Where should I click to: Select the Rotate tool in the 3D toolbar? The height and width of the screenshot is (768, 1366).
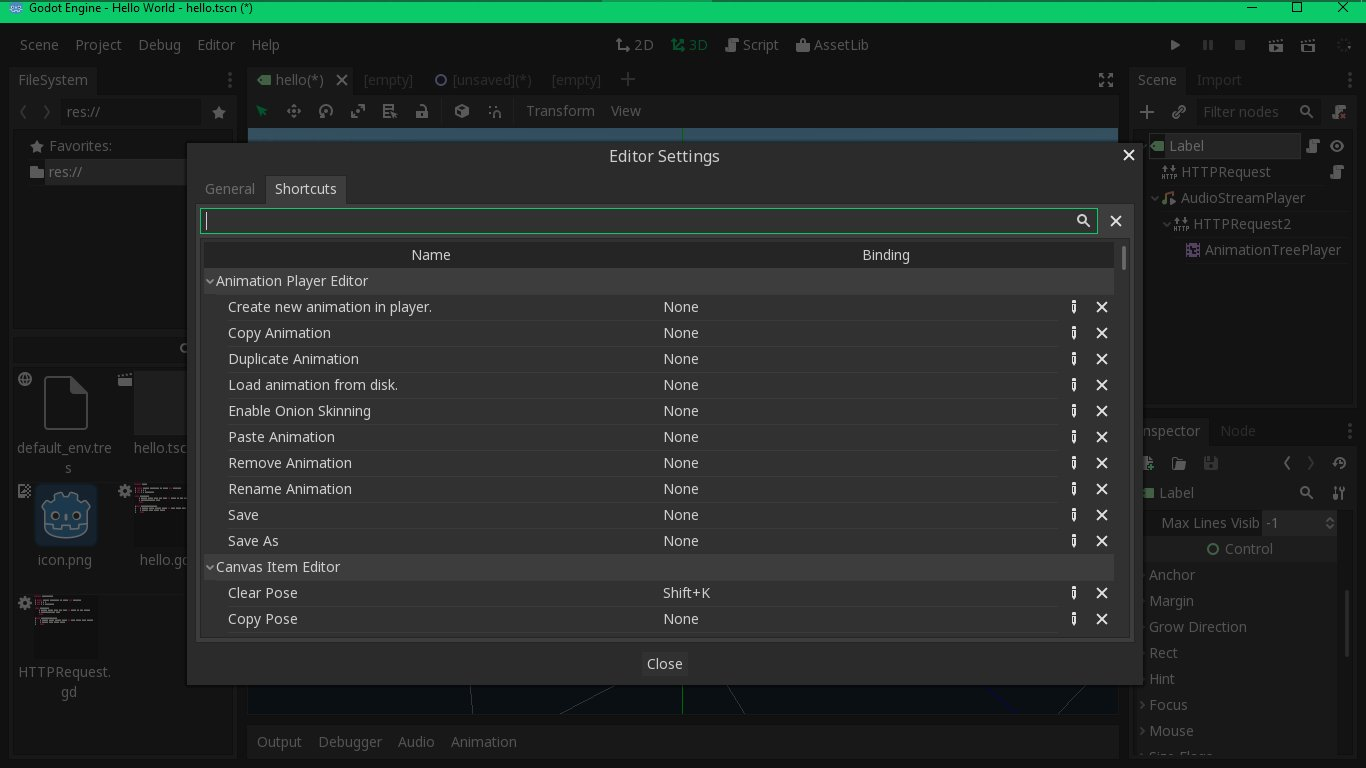click(325, 111)
